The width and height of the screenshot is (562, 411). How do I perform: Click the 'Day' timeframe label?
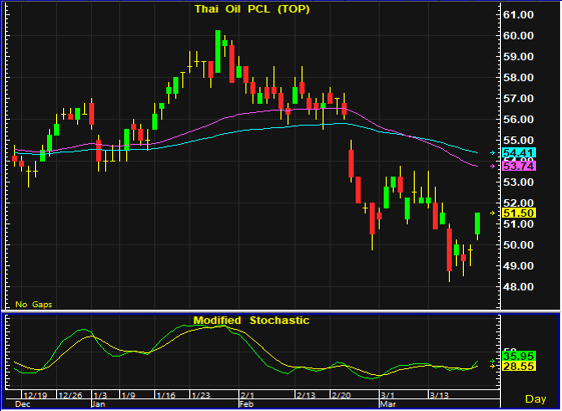point(535,399)
